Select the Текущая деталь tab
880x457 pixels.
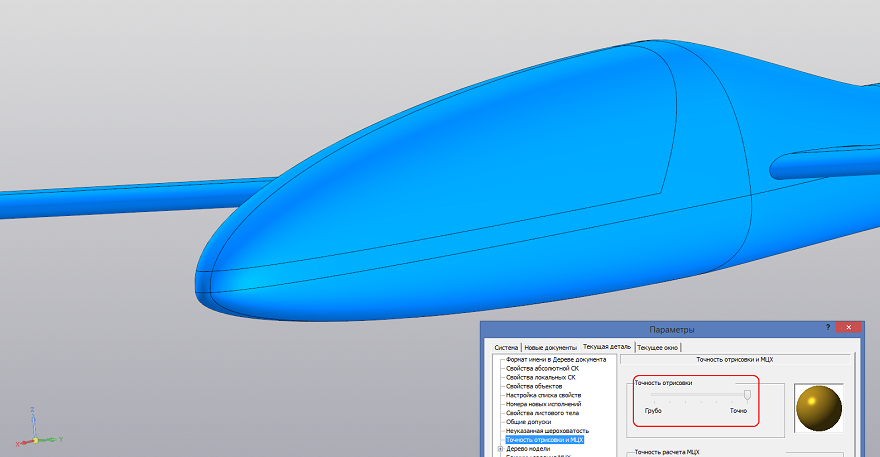pos(607,347)
